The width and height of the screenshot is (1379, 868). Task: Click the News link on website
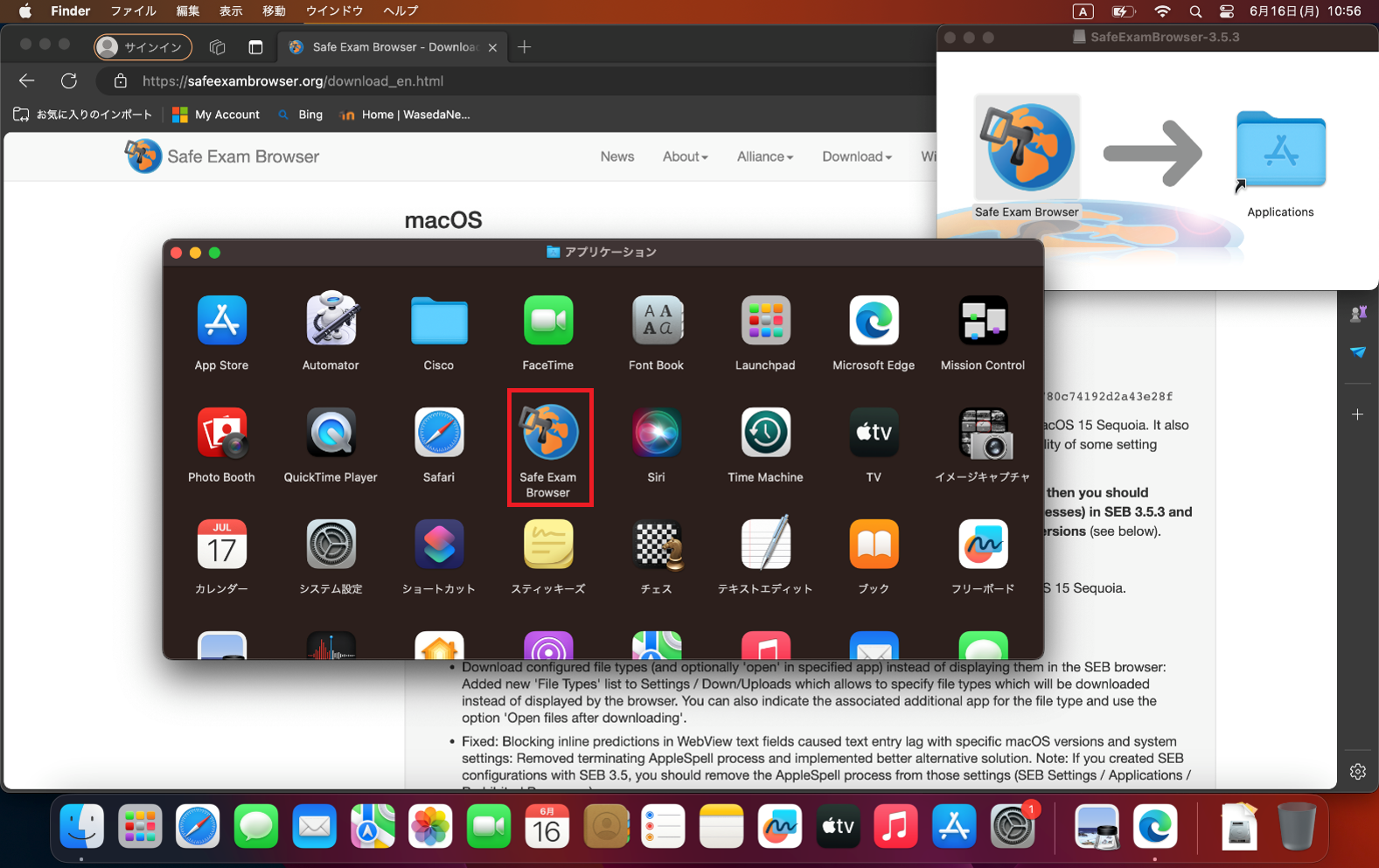point(617,156)
